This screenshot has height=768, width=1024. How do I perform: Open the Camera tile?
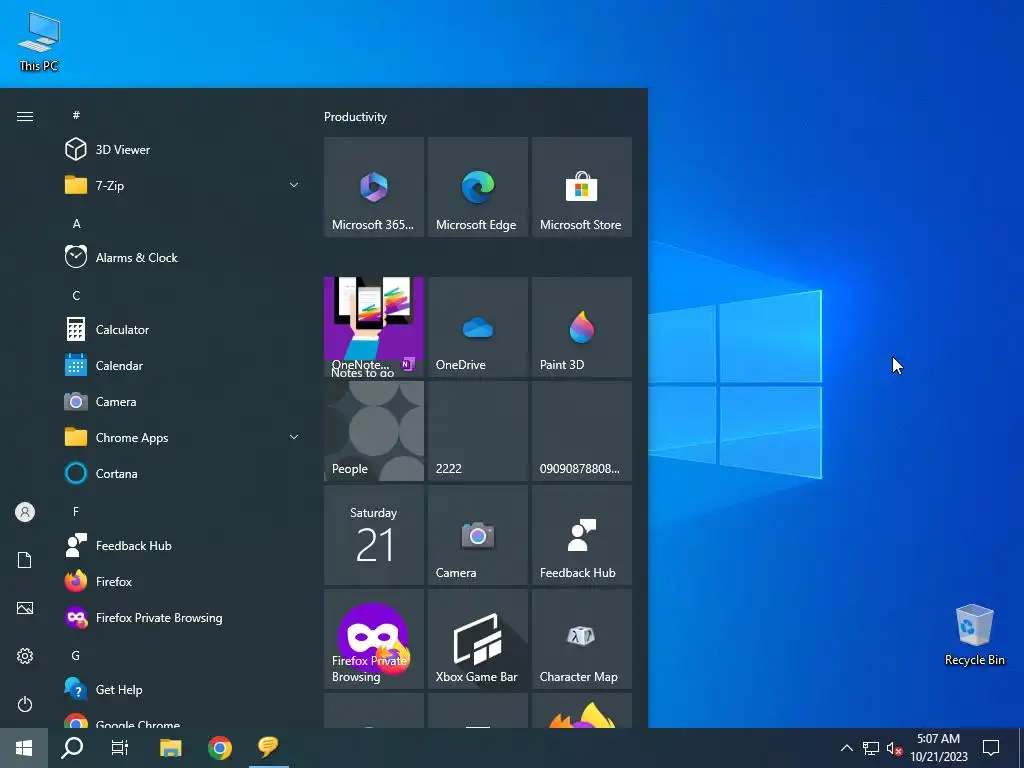pyautogui.click(x=477, y=535)
